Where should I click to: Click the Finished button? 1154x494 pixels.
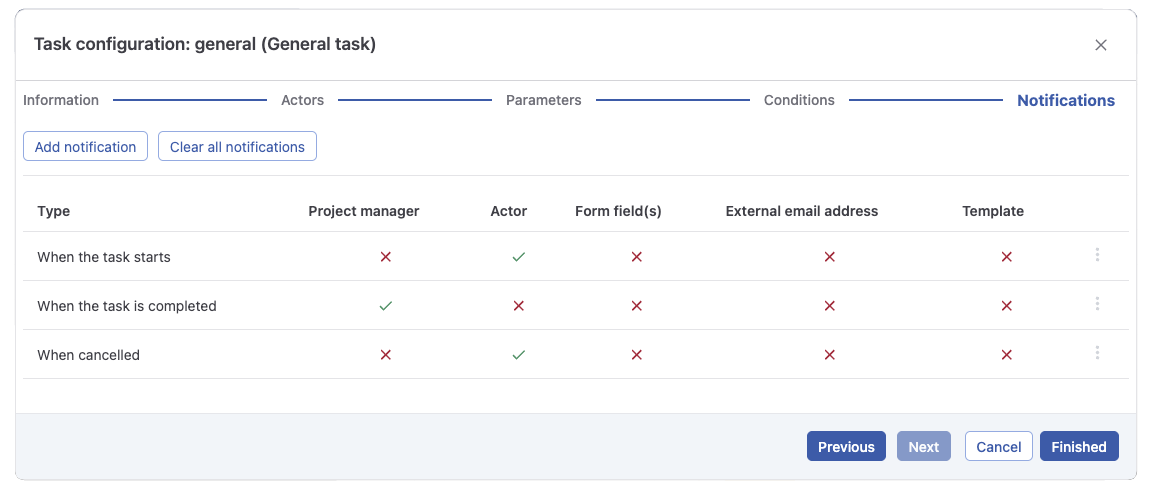(1079, 447)
